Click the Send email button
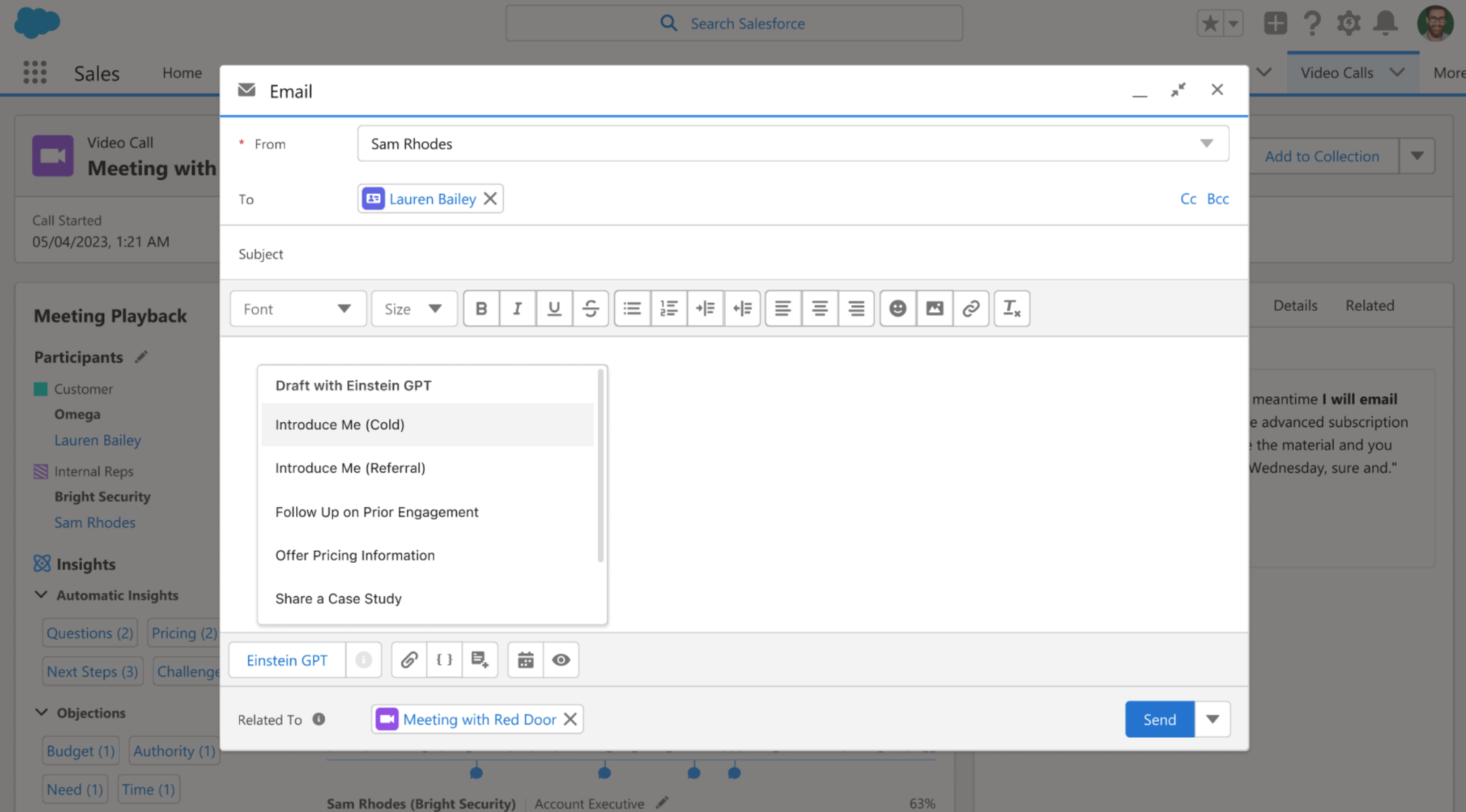 pyautogui.click(x=1159, y=719)
